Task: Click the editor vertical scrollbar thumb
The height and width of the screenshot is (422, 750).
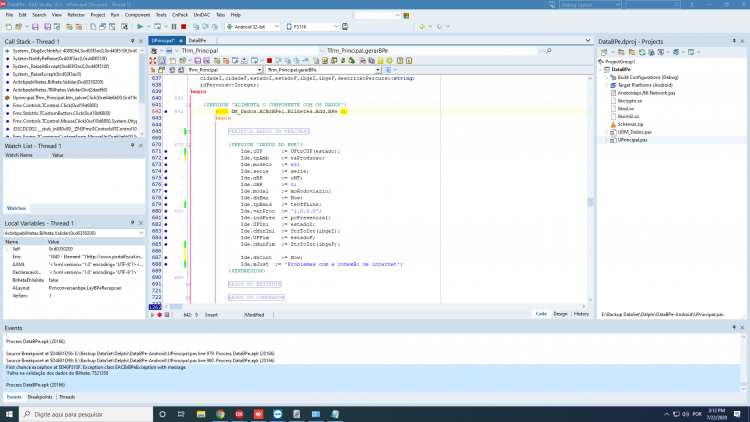Action: coord(590,202)
